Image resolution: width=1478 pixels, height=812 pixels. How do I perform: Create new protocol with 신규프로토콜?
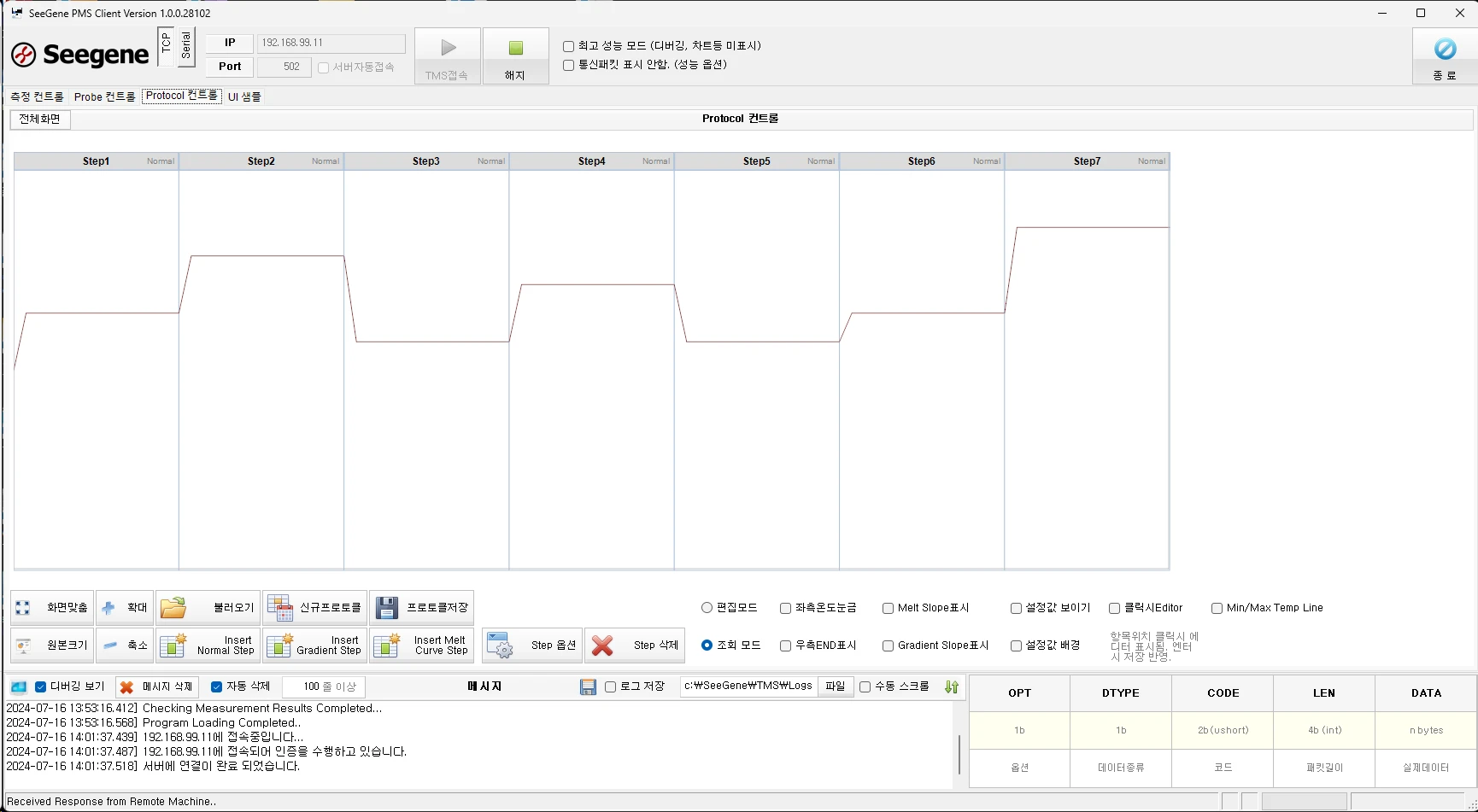pyautogui.click(x=314, y=608)
